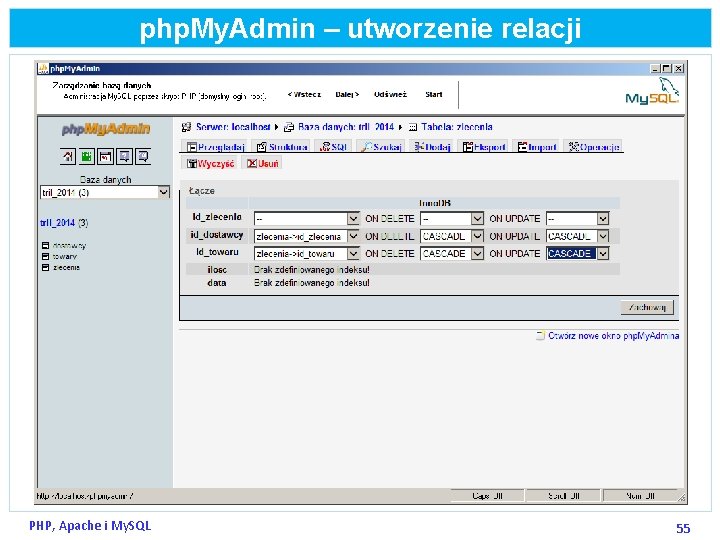720x540 pixels.
Task: Click the tril_2014 database link in sidebar
Action: click(57, 223)
